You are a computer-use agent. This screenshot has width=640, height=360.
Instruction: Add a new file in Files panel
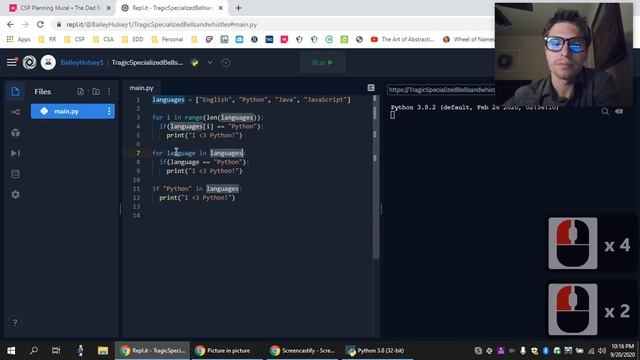pyautogui.click(x=80, y=91)
